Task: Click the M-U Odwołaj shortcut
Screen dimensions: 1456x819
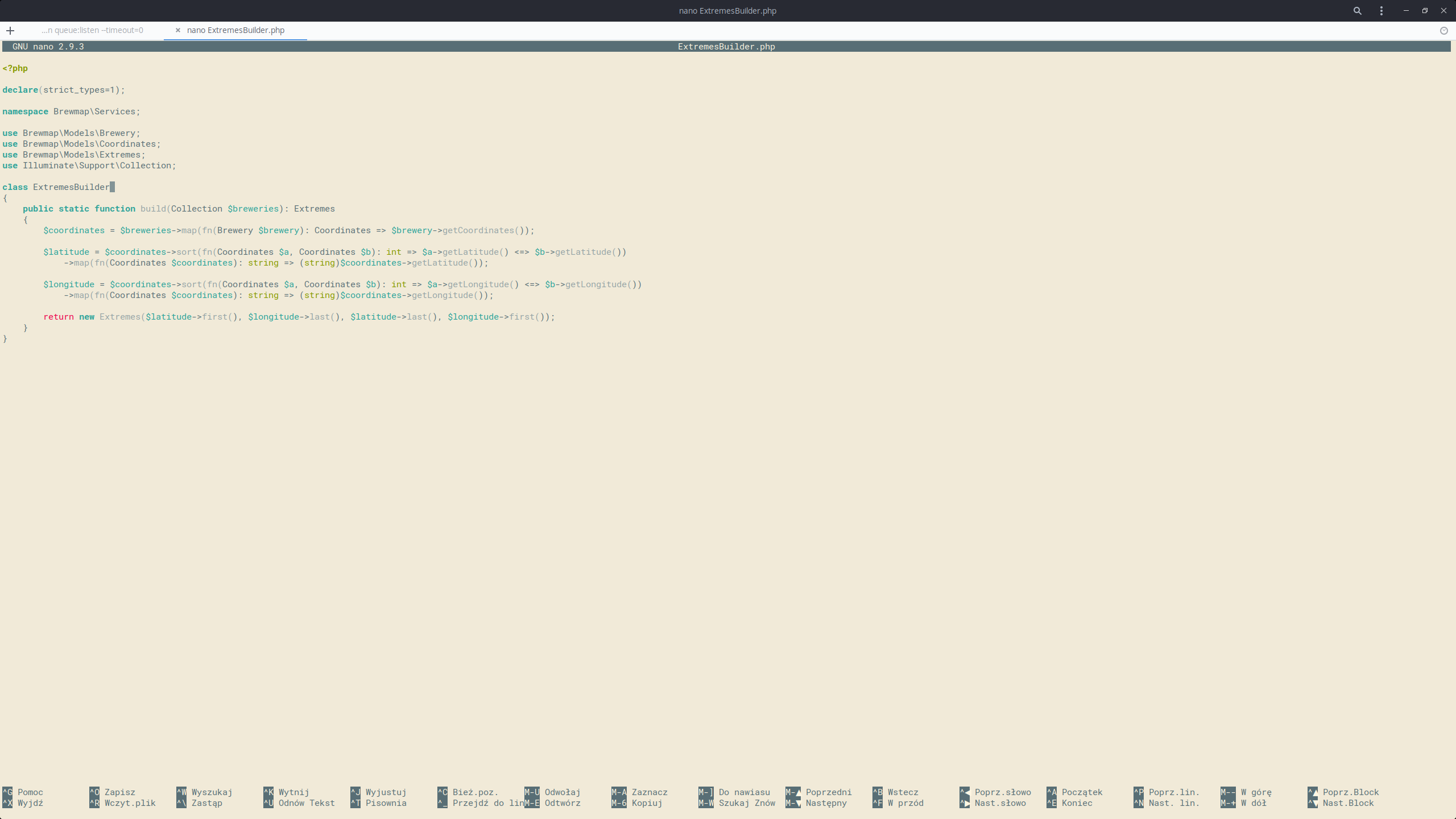Action: (x=552, y=792)
